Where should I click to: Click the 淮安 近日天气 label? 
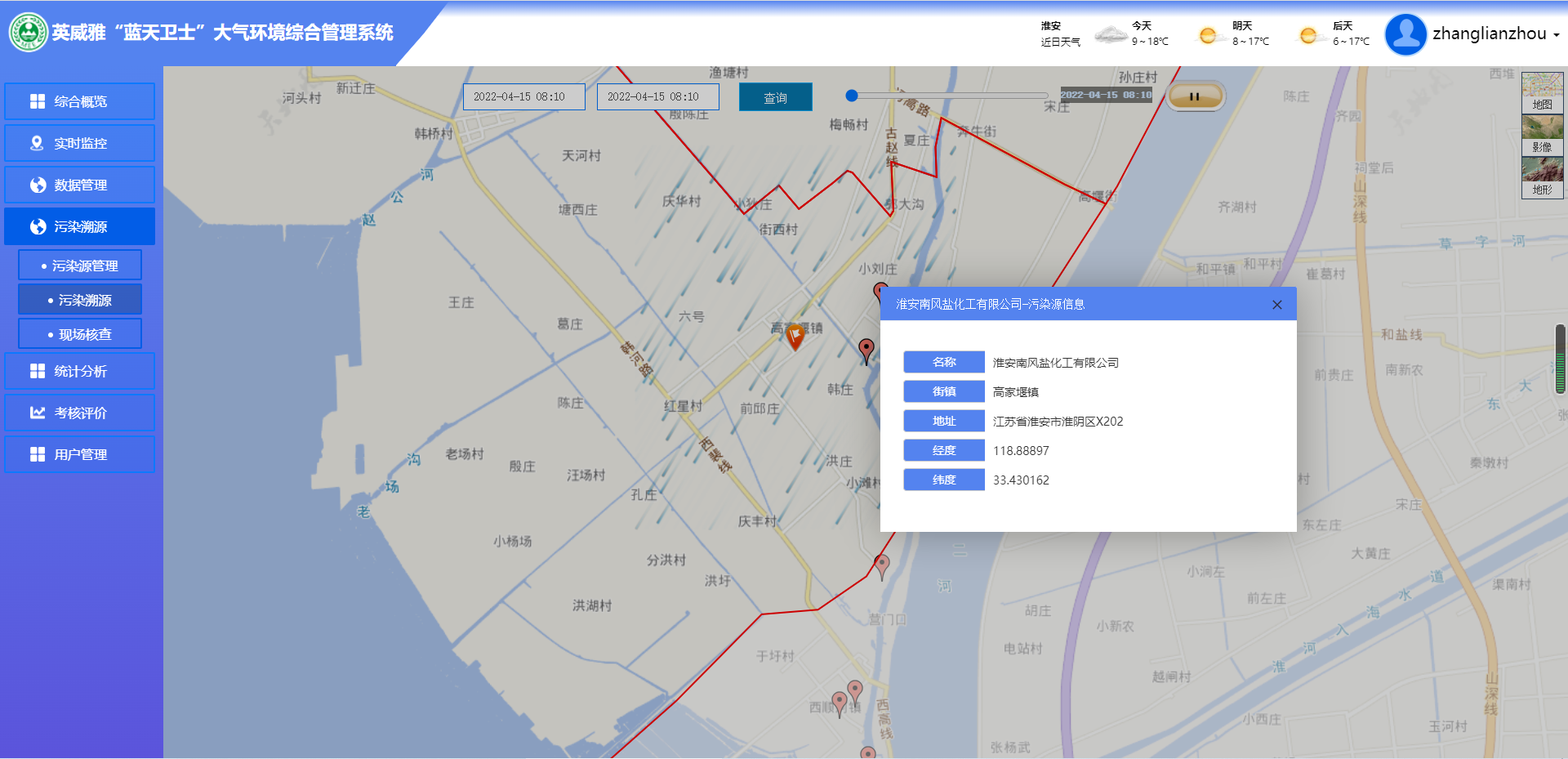tap(1060, 34)
